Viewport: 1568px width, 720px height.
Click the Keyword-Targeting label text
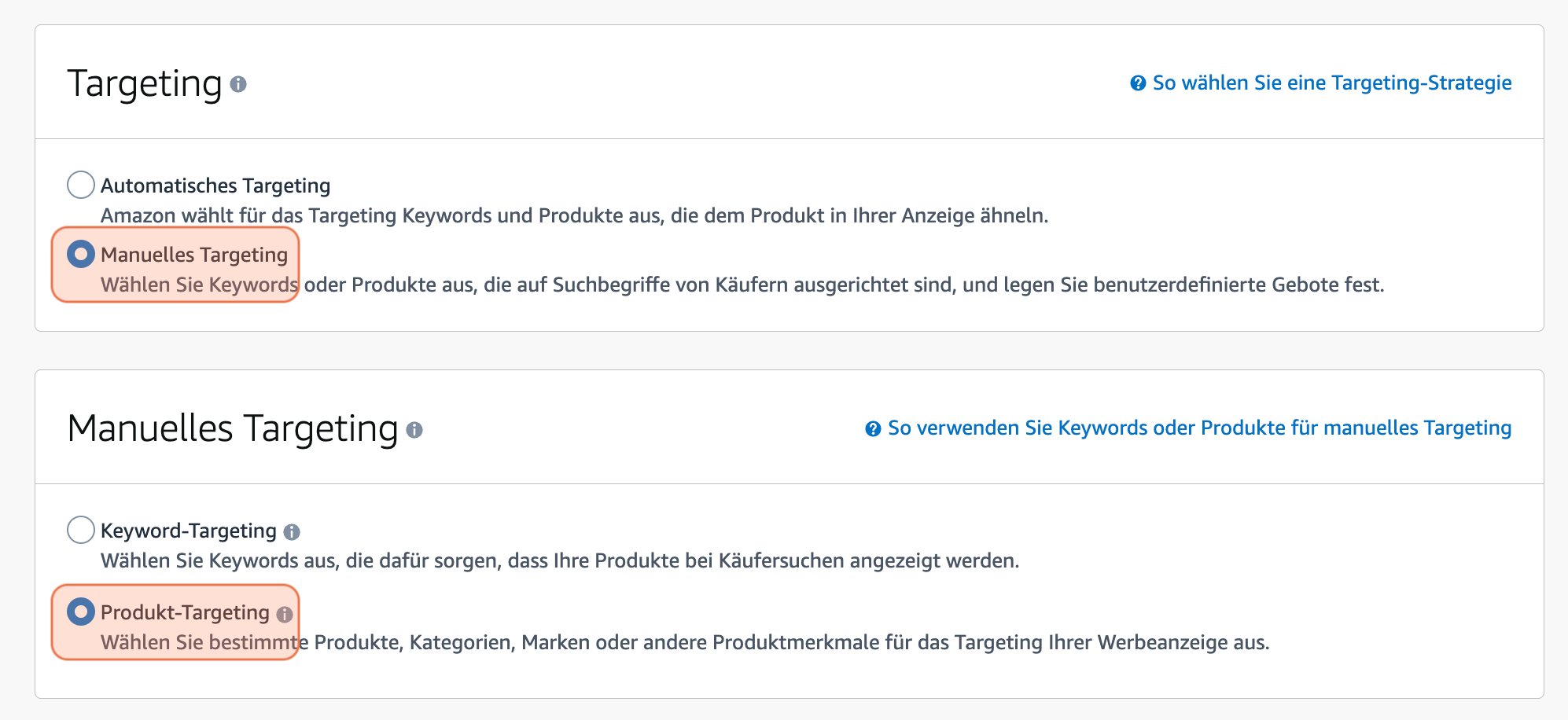coord(189,531)
